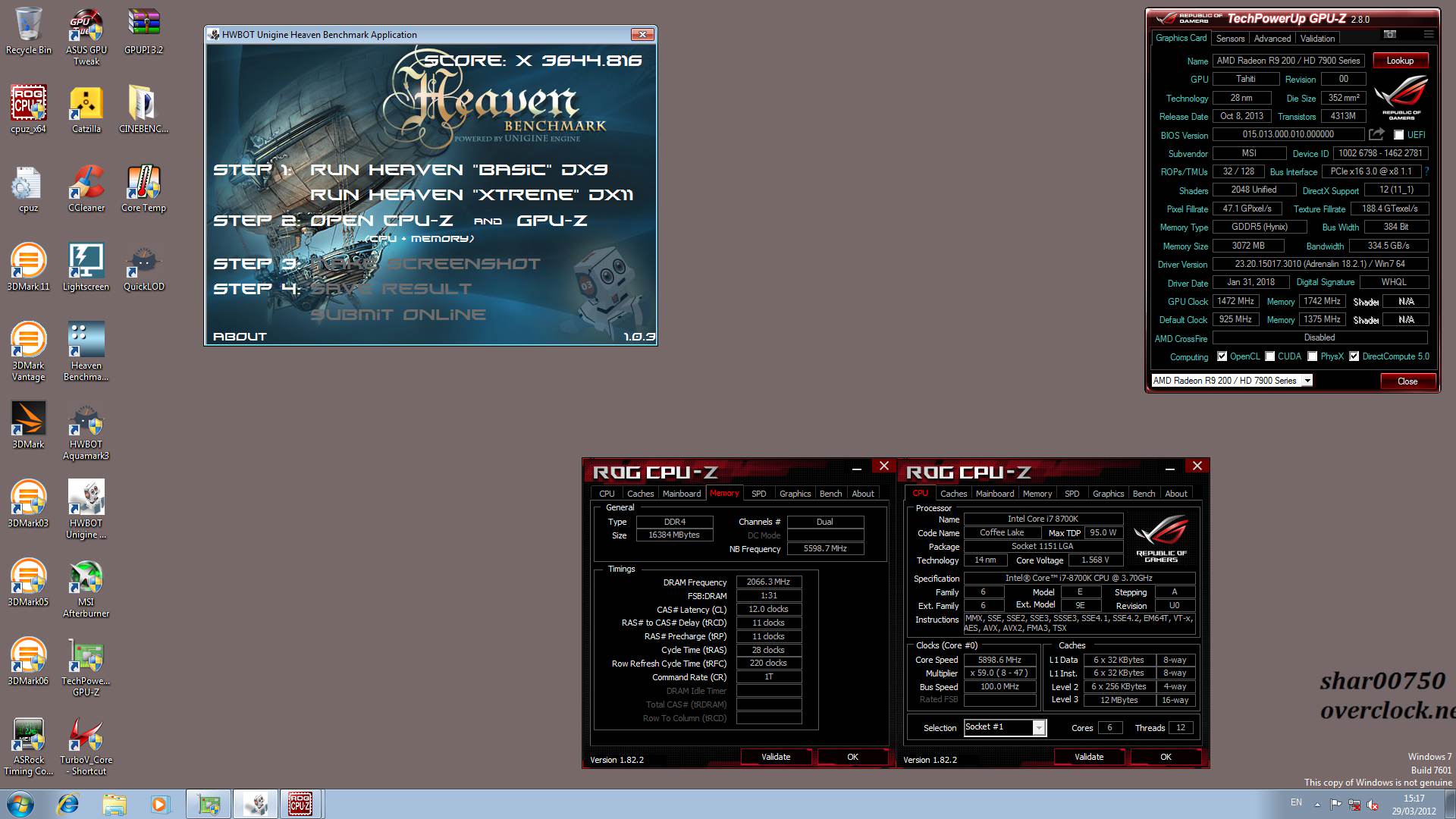
Task: Open the QuickLOD desktop icon
Action: click(x=143, y=268)
